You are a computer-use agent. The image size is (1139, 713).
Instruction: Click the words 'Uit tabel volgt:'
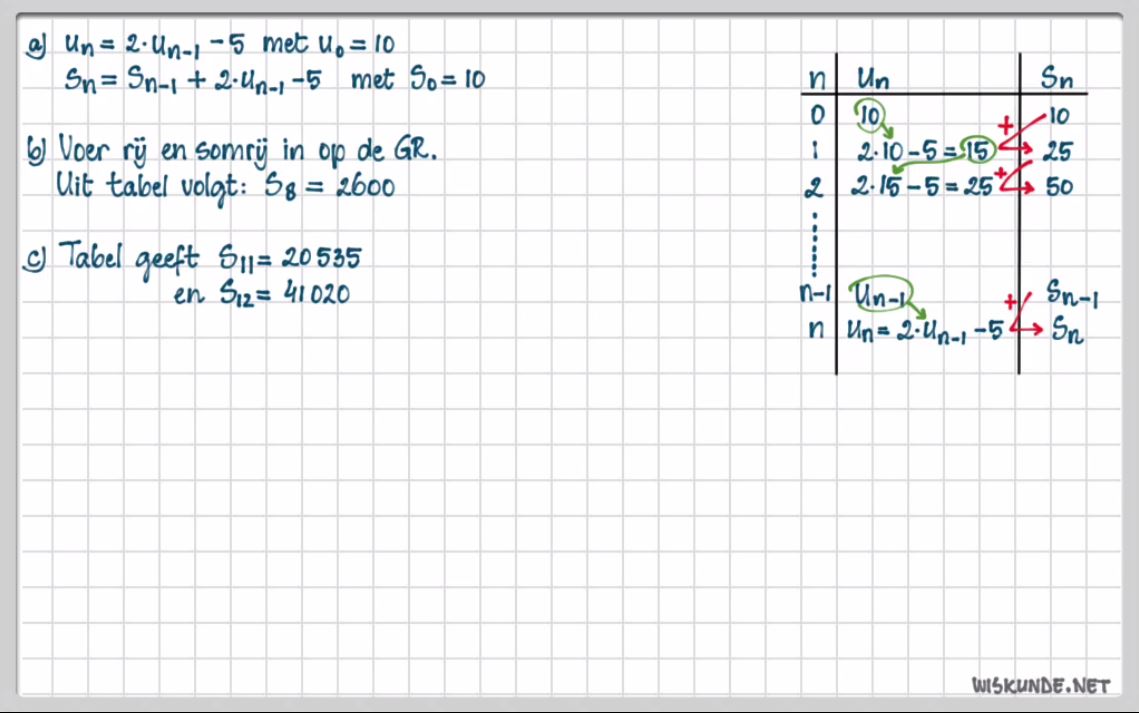[x=152, y=187]
